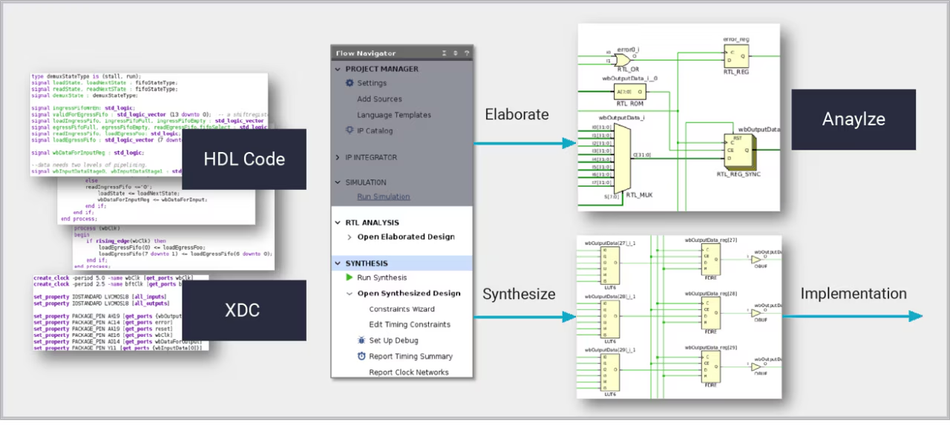Click Flow Navigator help question mark

[x=467, y=53]
